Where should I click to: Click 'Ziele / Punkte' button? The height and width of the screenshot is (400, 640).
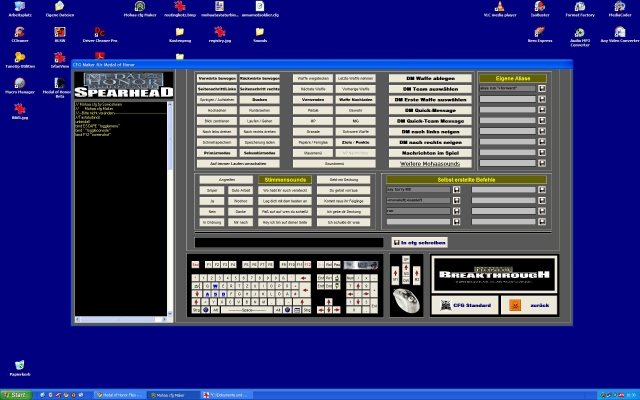[x=356, y=142]
